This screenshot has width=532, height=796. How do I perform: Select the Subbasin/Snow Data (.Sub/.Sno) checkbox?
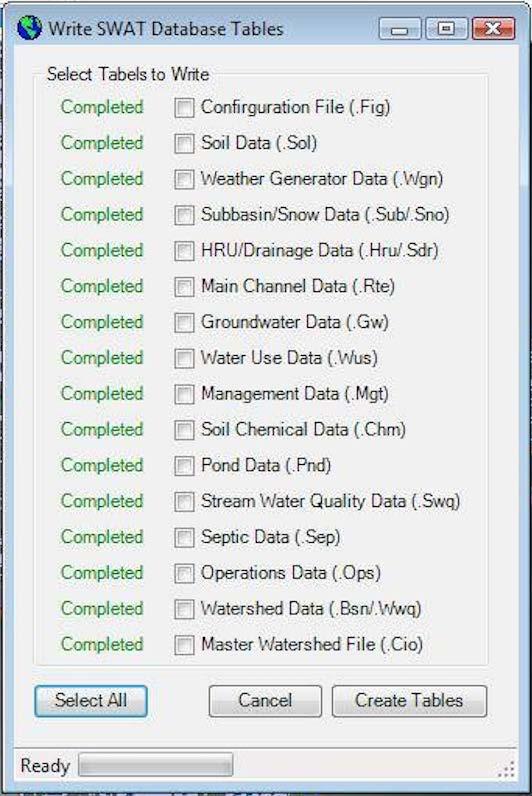184,215
